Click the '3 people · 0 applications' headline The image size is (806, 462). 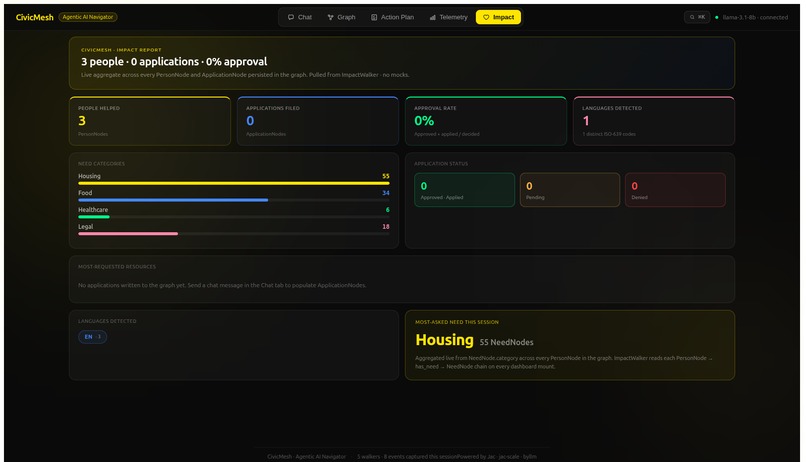click(174, 62)
